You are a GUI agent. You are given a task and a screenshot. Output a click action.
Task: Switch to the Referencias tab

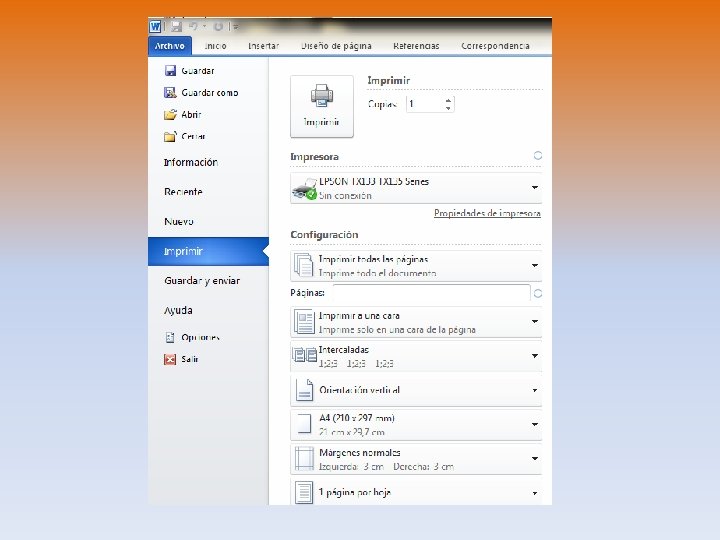(416, 46)
